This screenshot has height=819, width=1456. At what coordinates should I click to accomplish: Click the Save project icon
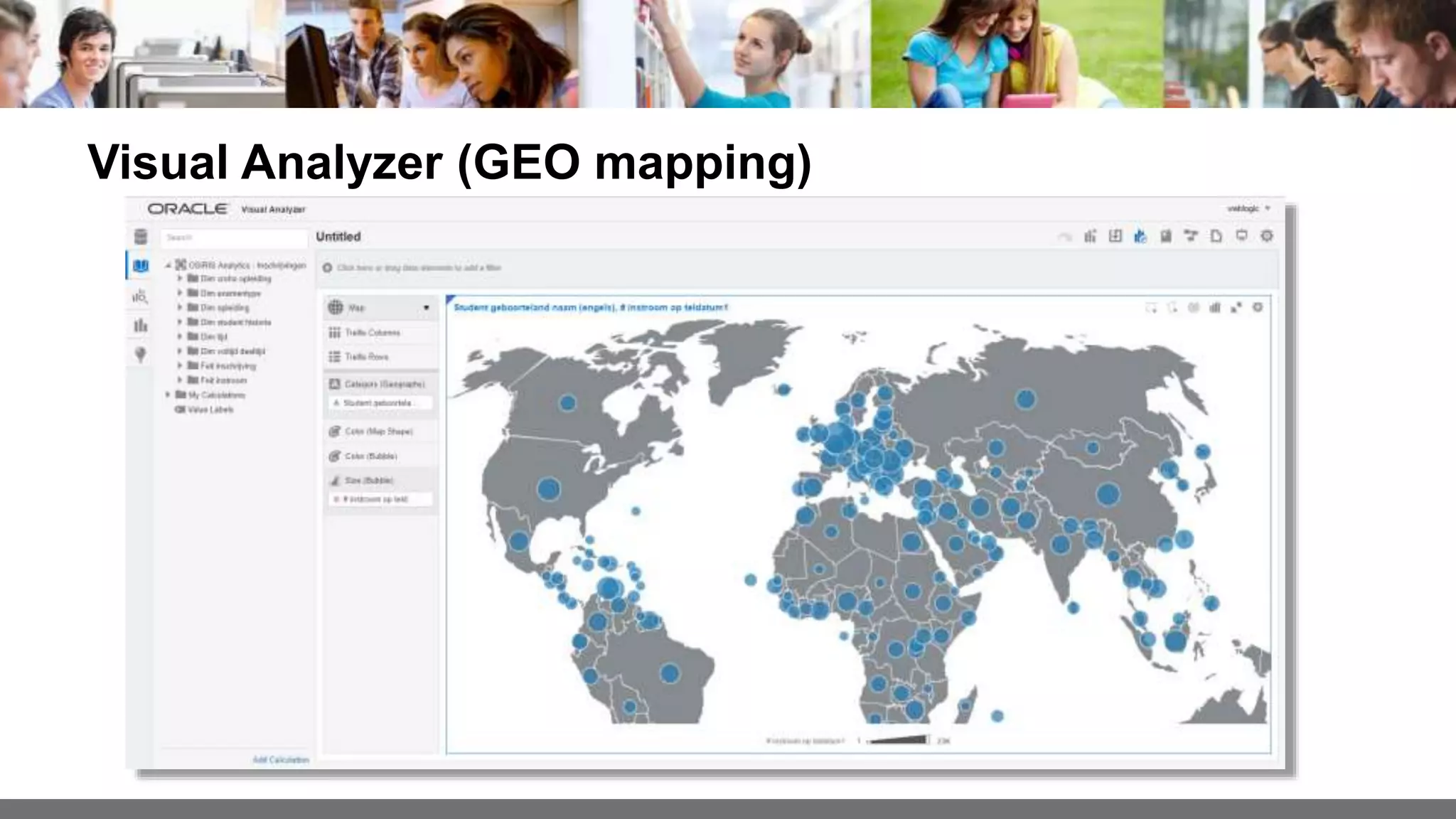(x=1166, y=236)
